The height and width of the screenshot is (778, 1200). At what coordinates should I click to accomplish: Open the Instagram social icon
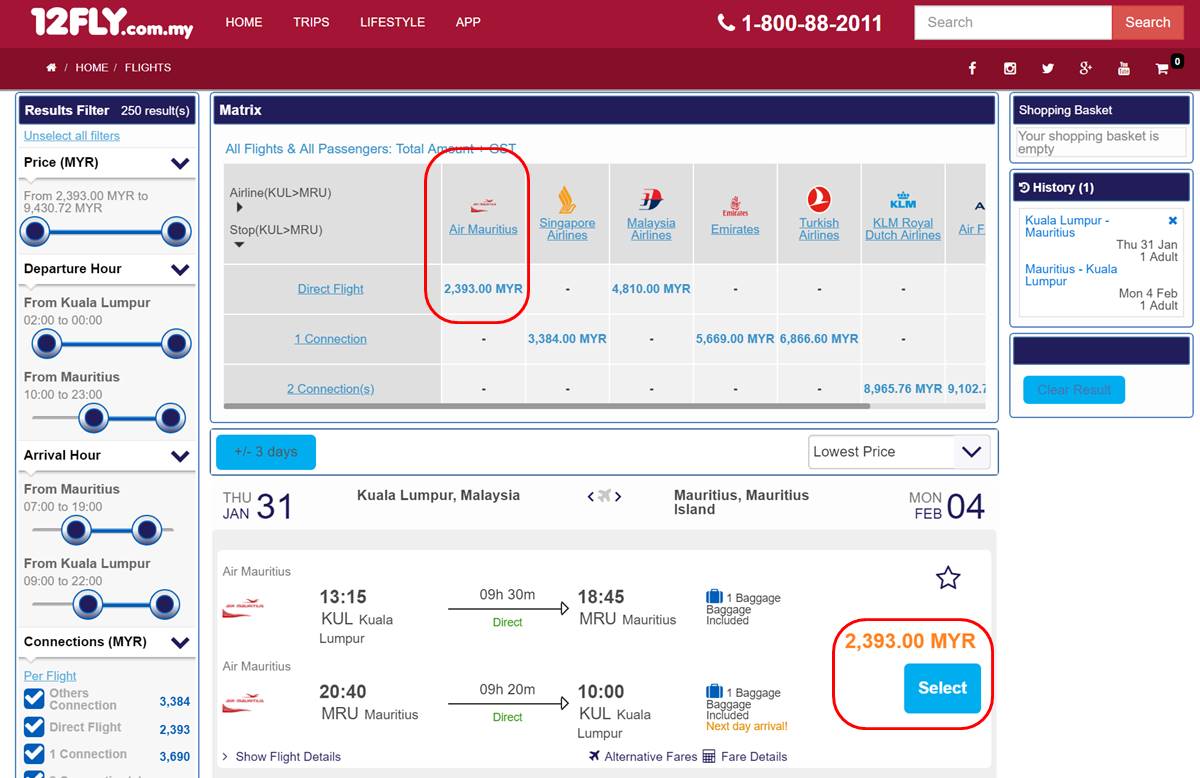pyautogui.click(x=1010, y=68)
